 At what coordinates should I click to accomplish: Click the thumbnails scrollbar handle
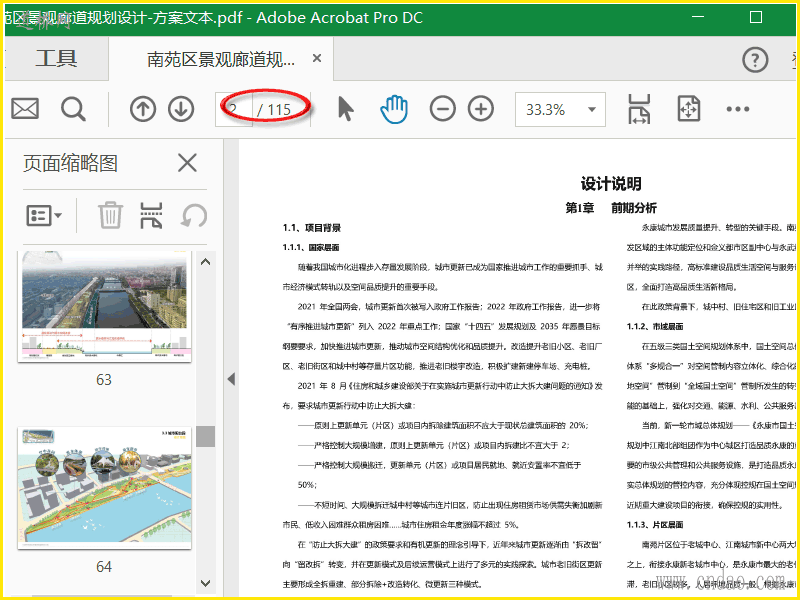click(x=206, y=436)
